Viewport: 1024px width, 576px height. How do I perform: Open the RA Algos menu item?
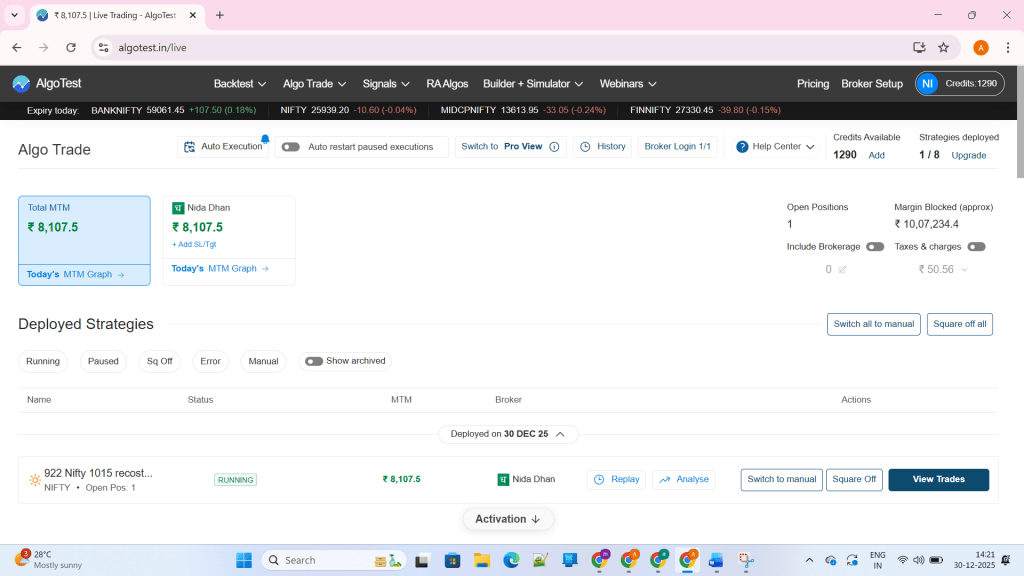click(x=447, y=84)
